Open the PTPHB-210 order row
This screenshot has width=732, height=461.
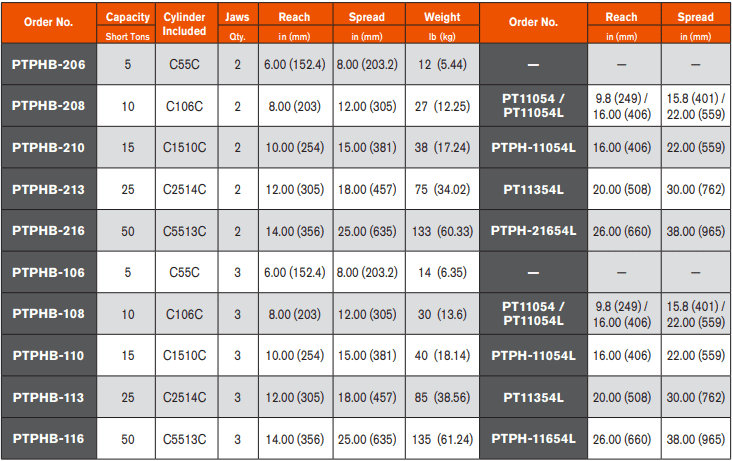[x=48, y=147]
